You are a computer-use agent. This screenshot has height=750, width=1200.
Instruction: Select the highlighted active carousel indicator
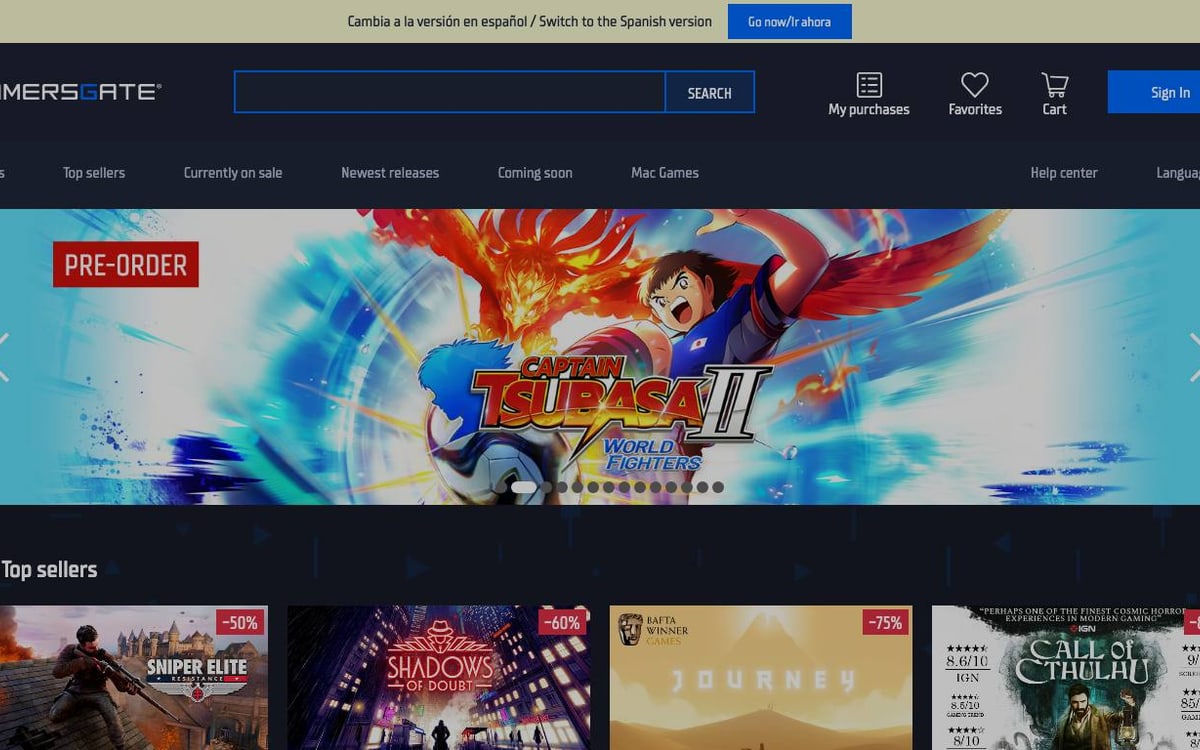[524, 488]
